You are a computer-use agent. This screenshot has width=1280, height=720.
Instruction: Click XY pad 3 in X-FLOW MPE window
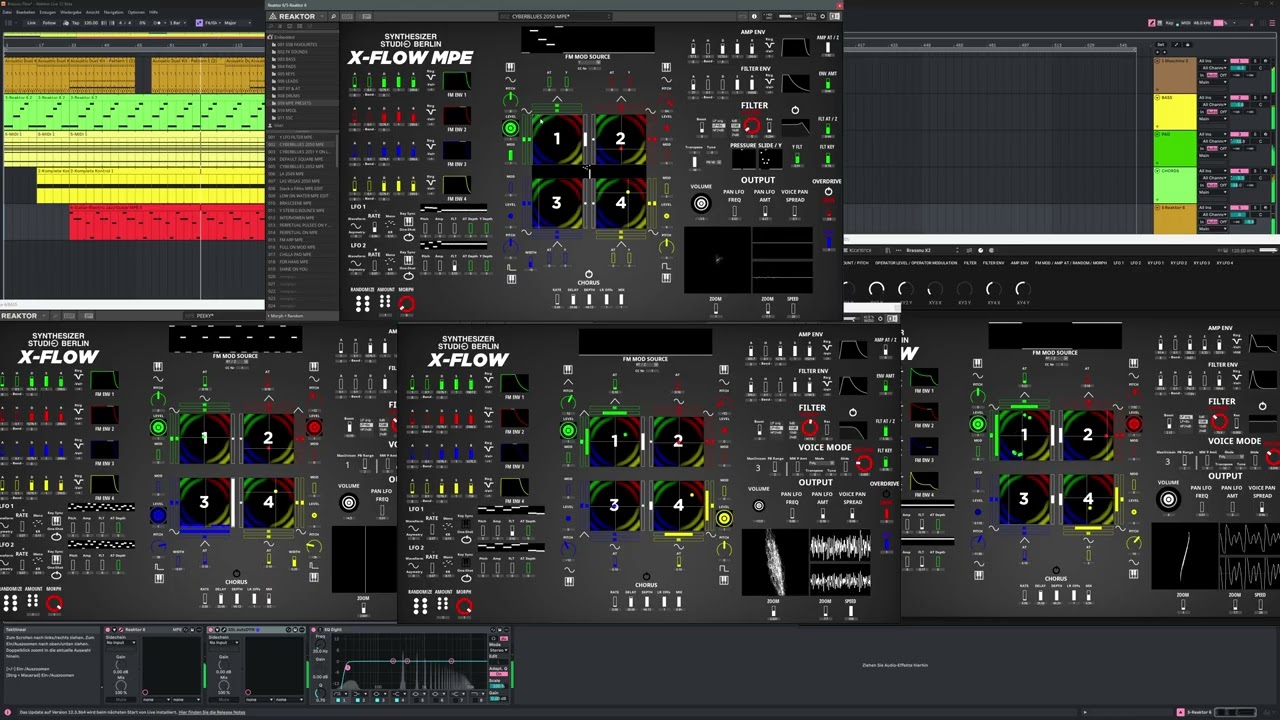pos(556,203)
